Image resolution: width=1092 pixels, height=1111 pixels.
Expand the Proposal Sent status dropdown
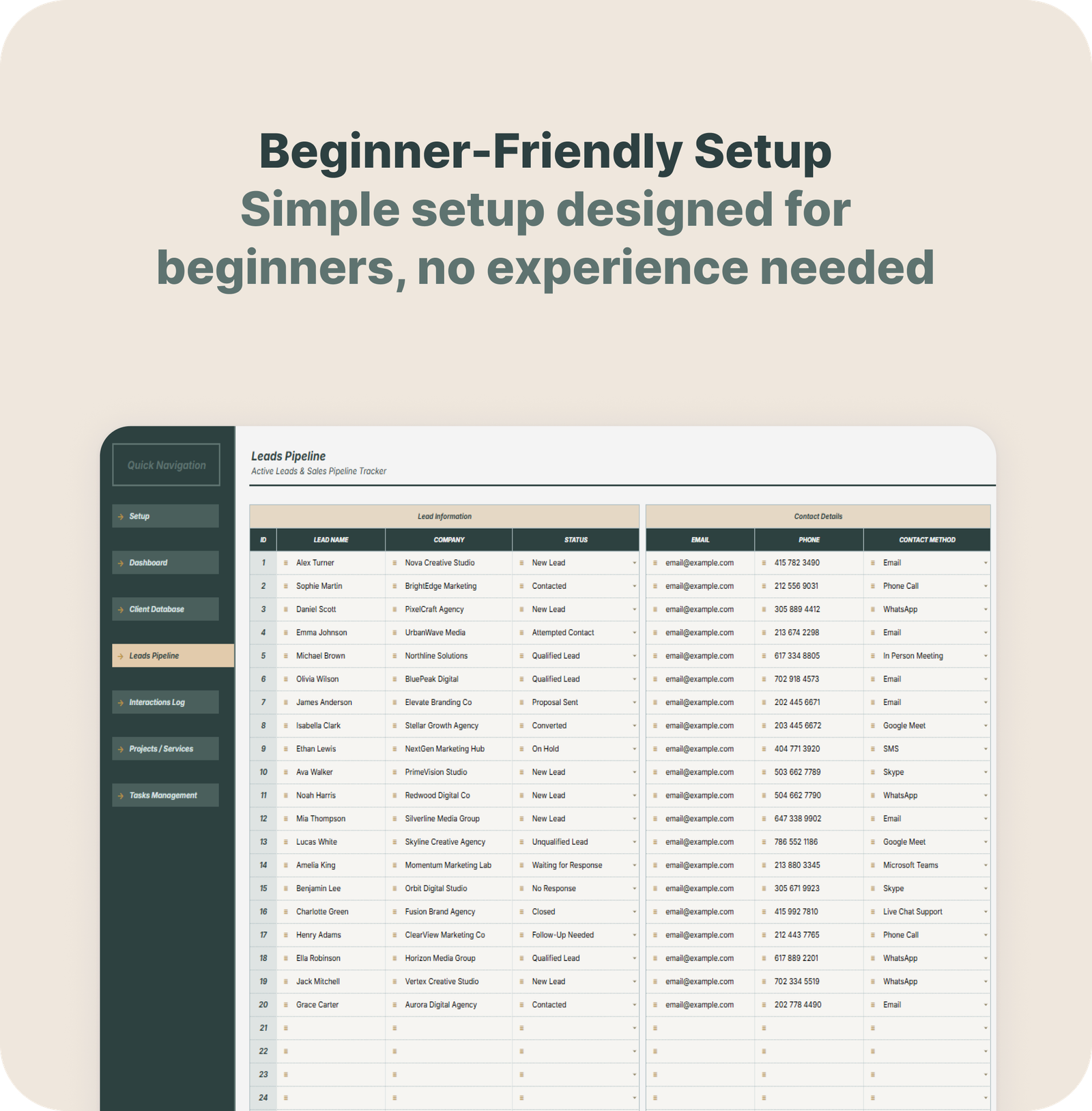[634, 702]
